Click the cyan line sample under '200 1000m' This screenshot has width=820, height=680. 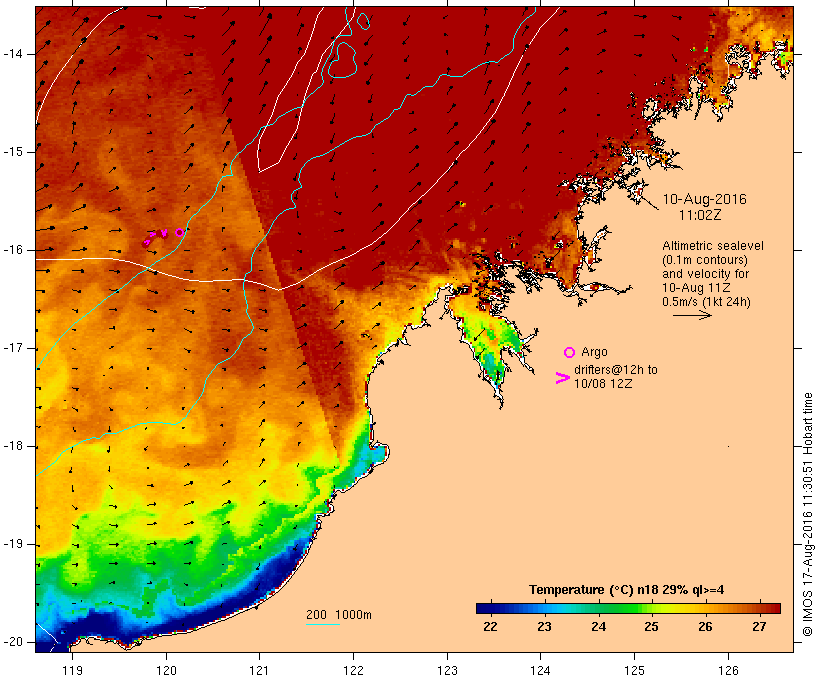point(323,624)
